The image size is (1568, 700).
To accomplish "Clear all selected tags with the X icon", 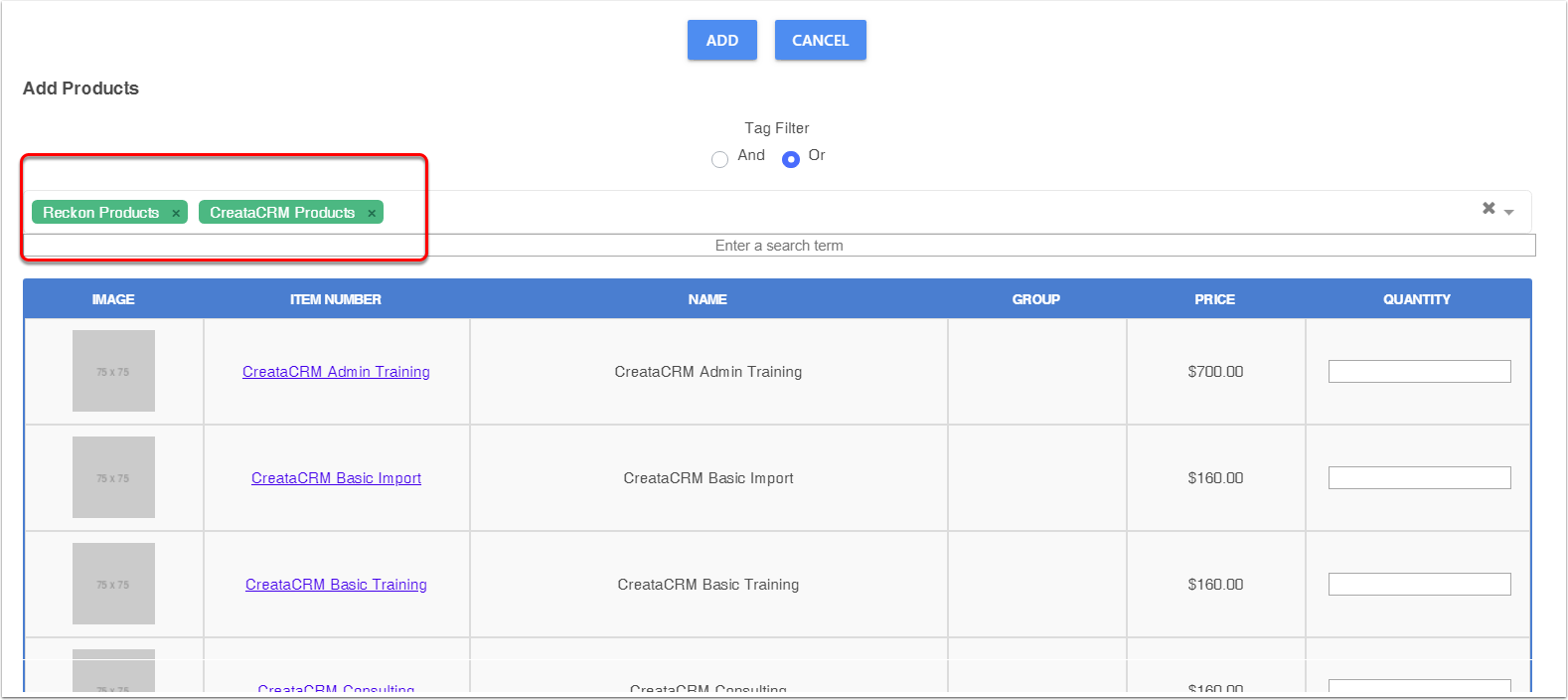I will 1489,208.
